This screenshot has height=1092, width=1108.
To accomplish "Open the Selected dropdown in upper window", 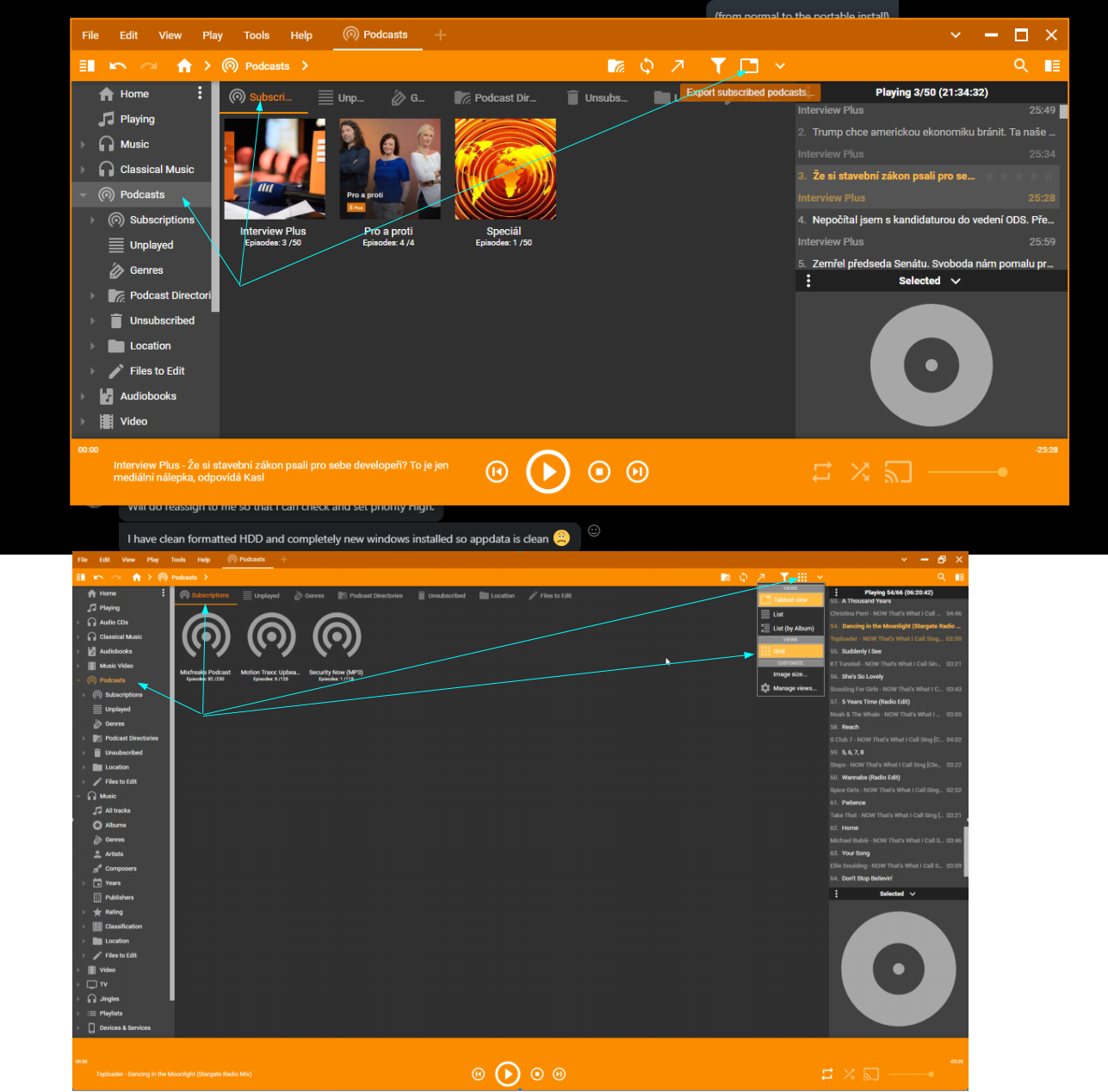I will point(929,281).
